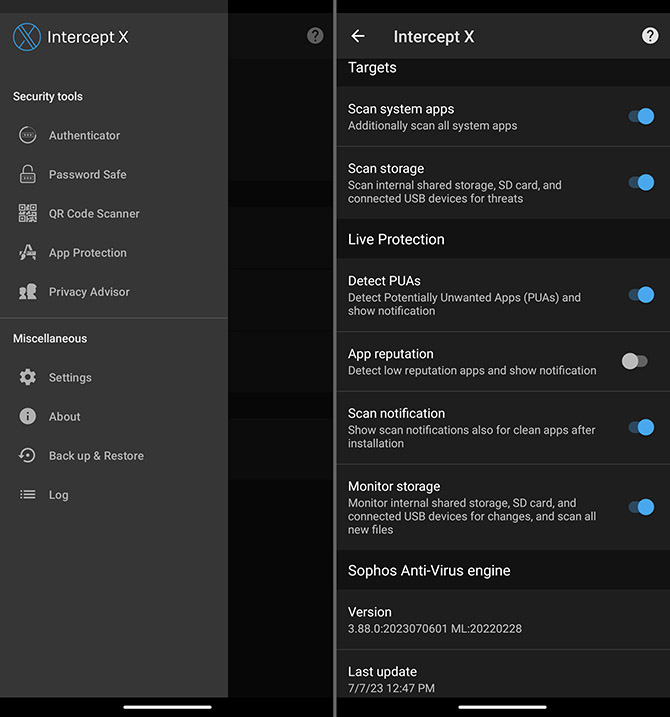This screenshot has height=717, width=670.
Task: Click the 'Live Protection' section header
Action: click(x=396, y=239)
